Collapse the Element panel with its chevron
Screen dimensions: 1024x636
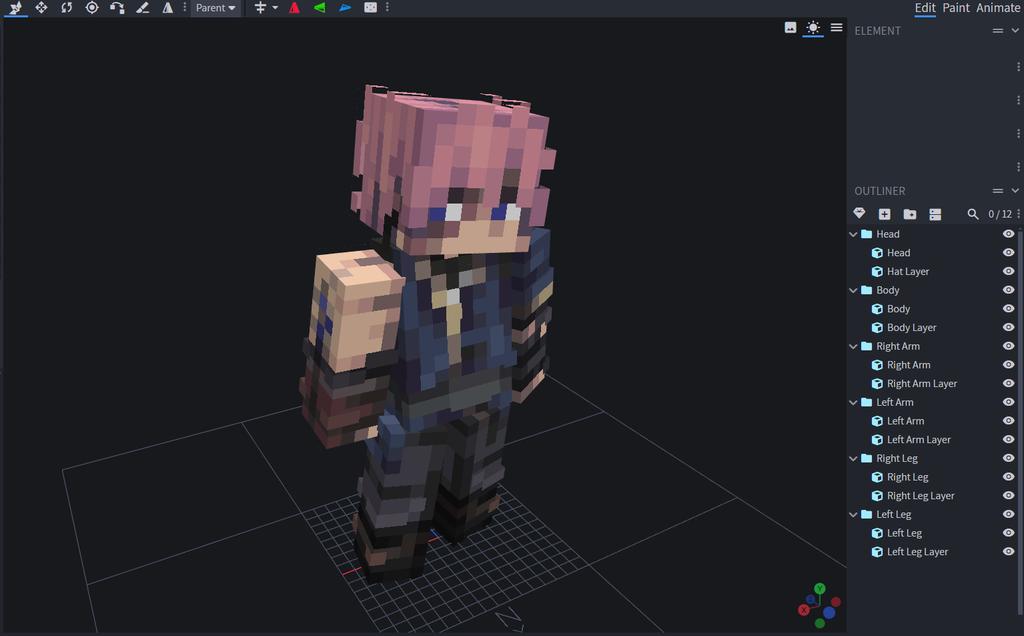pyautogui.click(x=1015, y=31)
